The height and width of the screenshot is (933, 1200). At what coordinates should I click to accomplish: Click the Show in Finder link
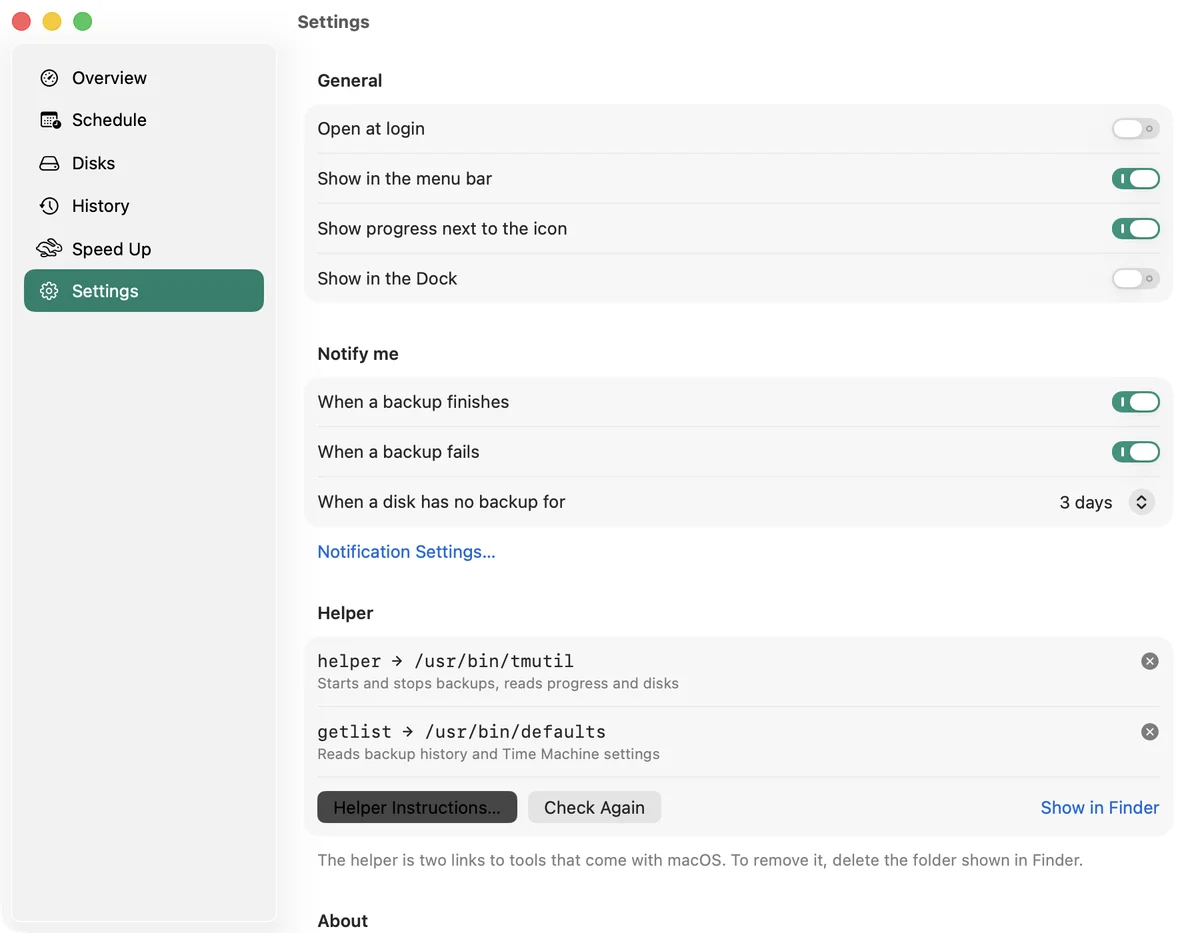pos(1100,808)
